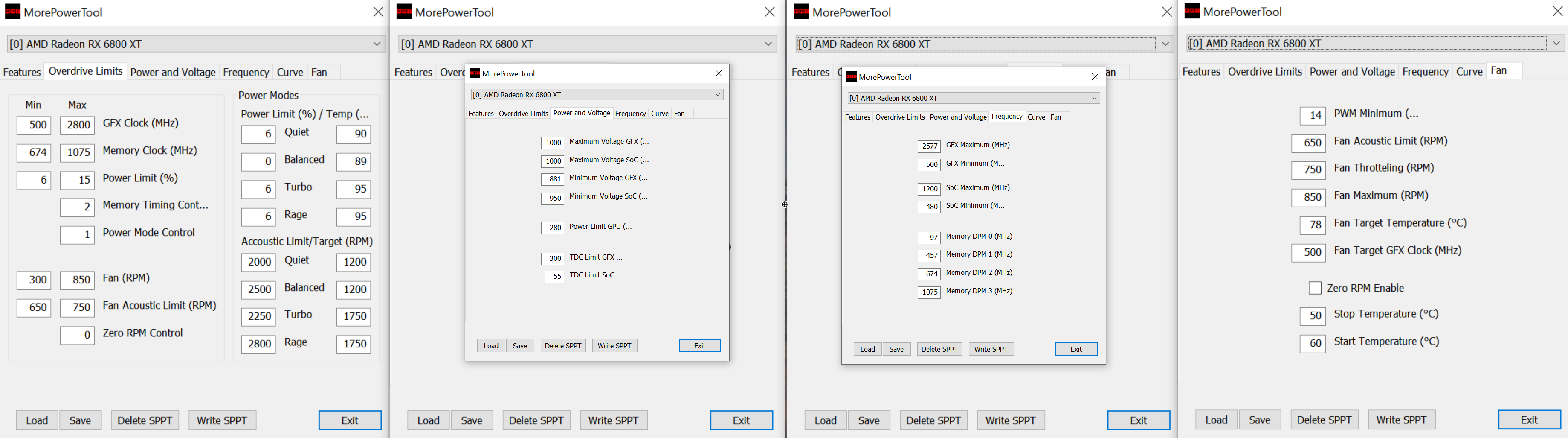Click the Fan Target Temperature field showing 78
Viewport: 1568px width, 438px height.
click(x=1312, y=225)
